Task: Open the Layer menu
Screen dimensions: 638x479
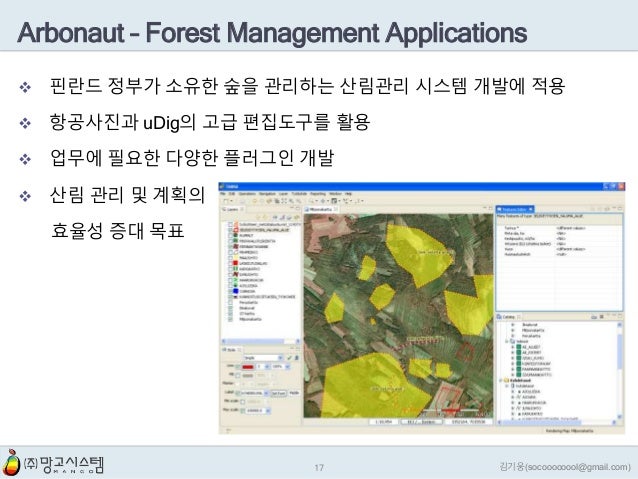Action: tap(283, 194)
